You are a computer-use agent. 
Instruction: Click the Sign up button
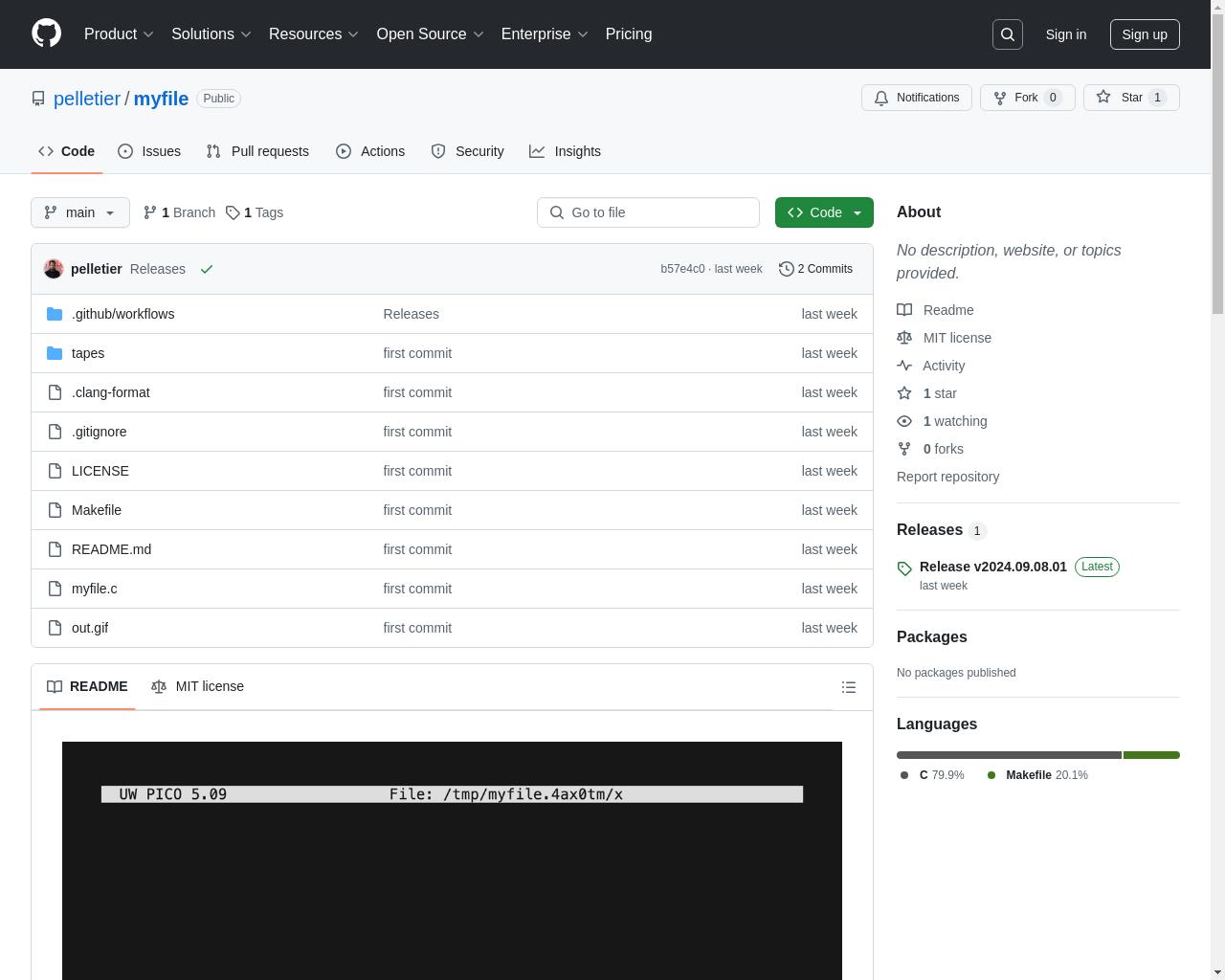[x=1145, y=34]
